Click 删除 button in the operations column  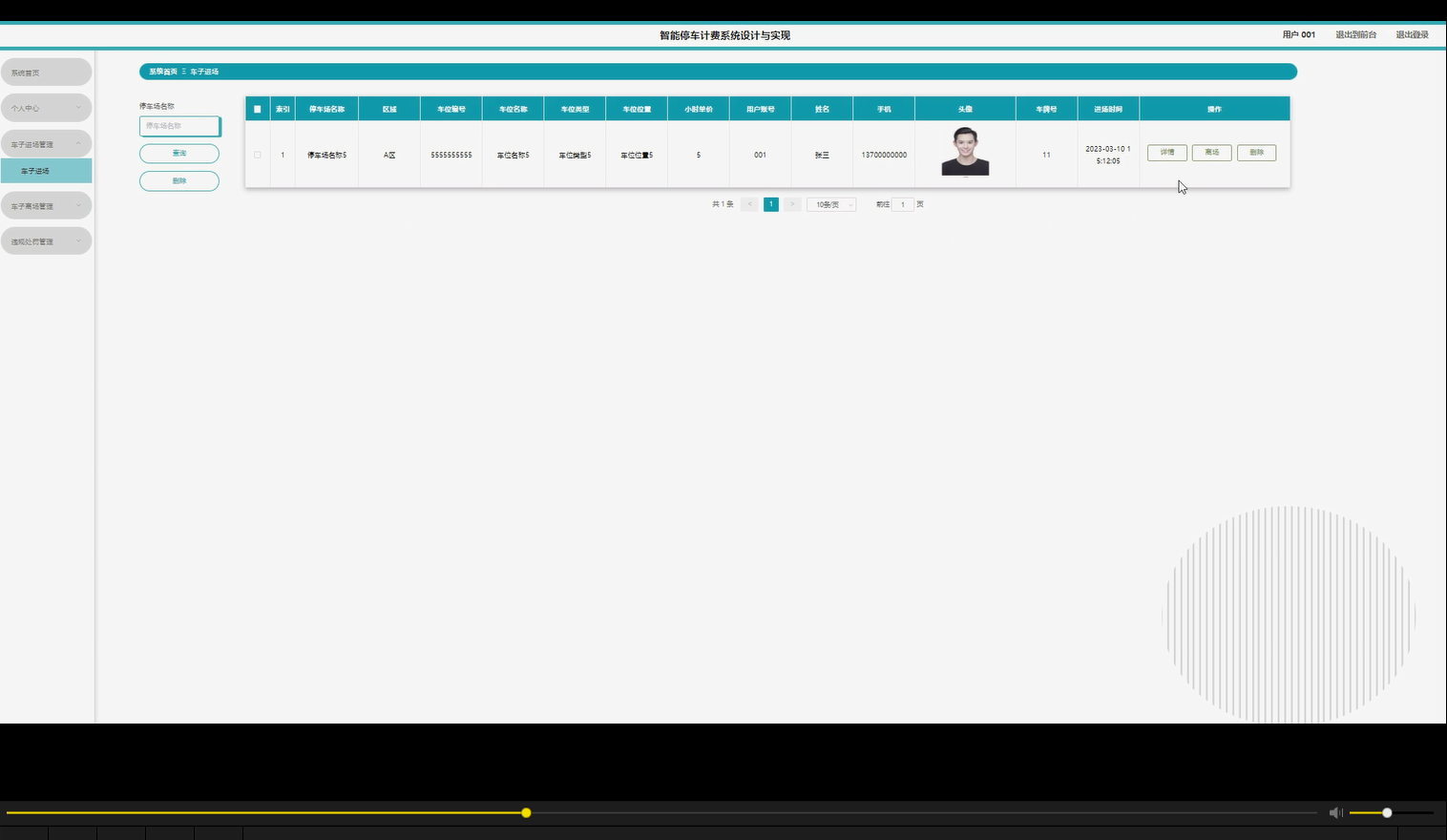pos(1257,153)
